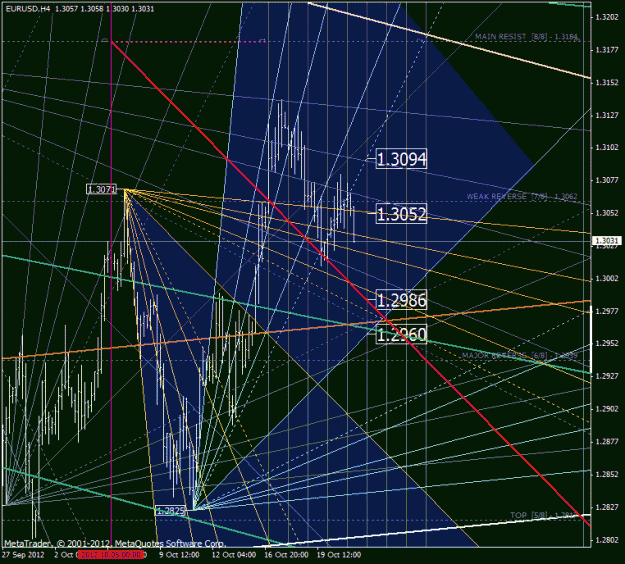Screen dimensions: 625x564
Task: Click the 19 Oct 12:00 time axis label
Action: [339, 555]
